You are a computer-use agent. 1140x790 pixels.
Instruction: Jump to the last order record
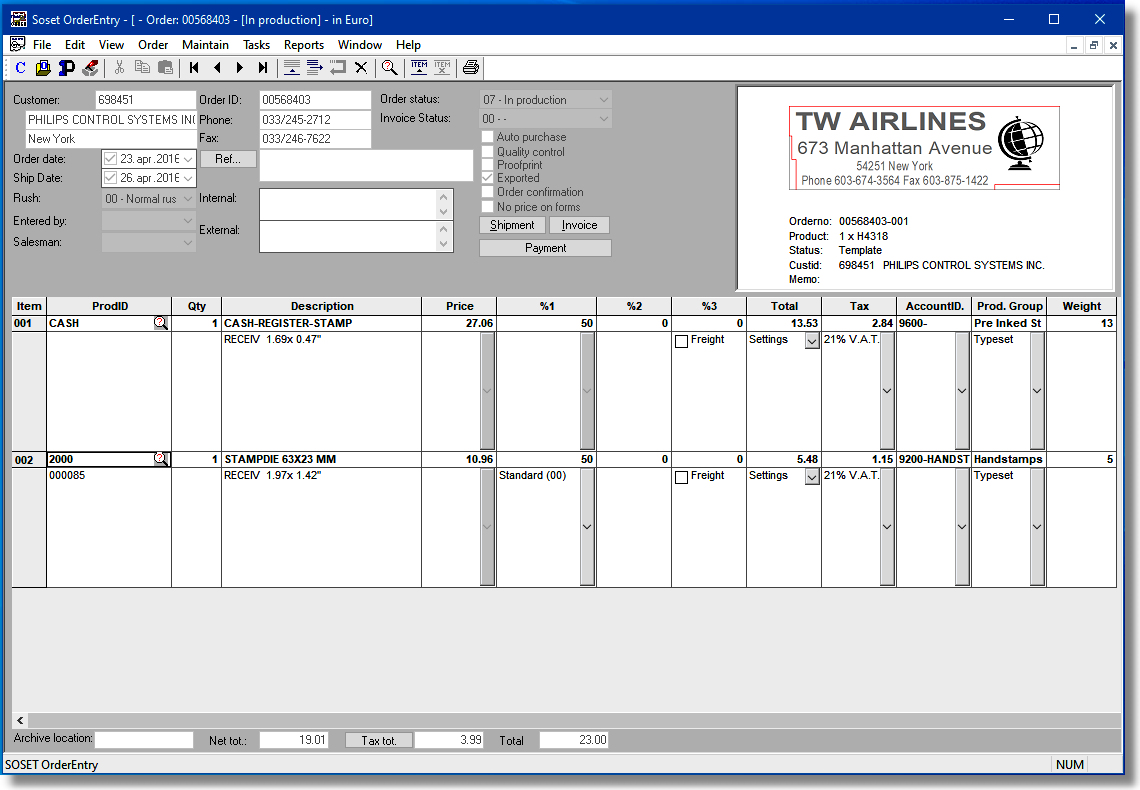pyautogui.click(x=262, y=68)
